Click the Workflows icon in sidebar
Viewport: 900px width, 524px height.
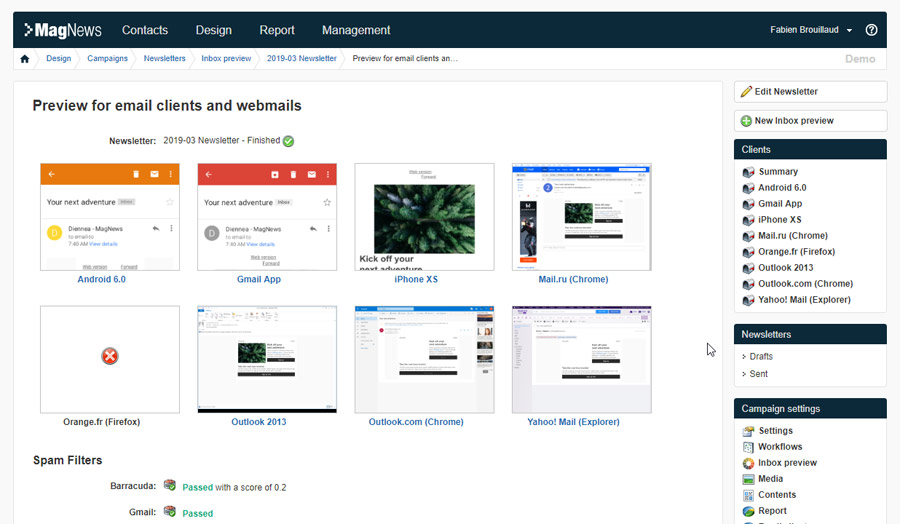coord(749,447)
